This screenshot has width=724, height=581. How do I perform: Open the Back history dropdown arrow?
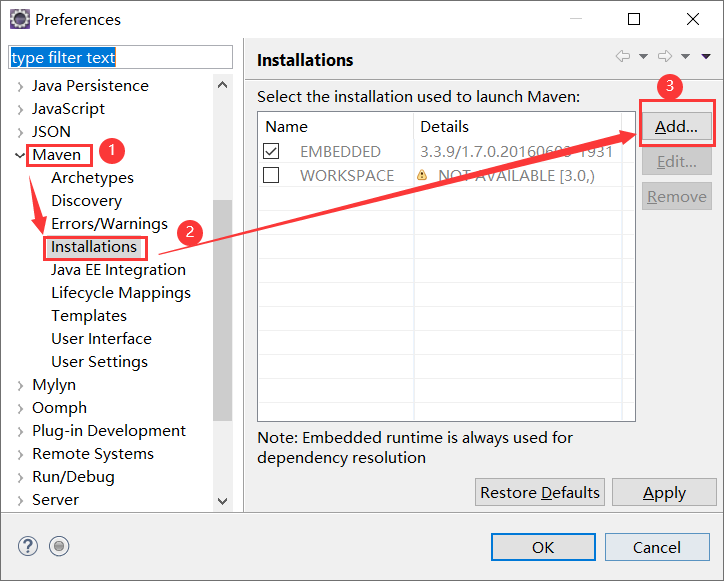[643, 56]
